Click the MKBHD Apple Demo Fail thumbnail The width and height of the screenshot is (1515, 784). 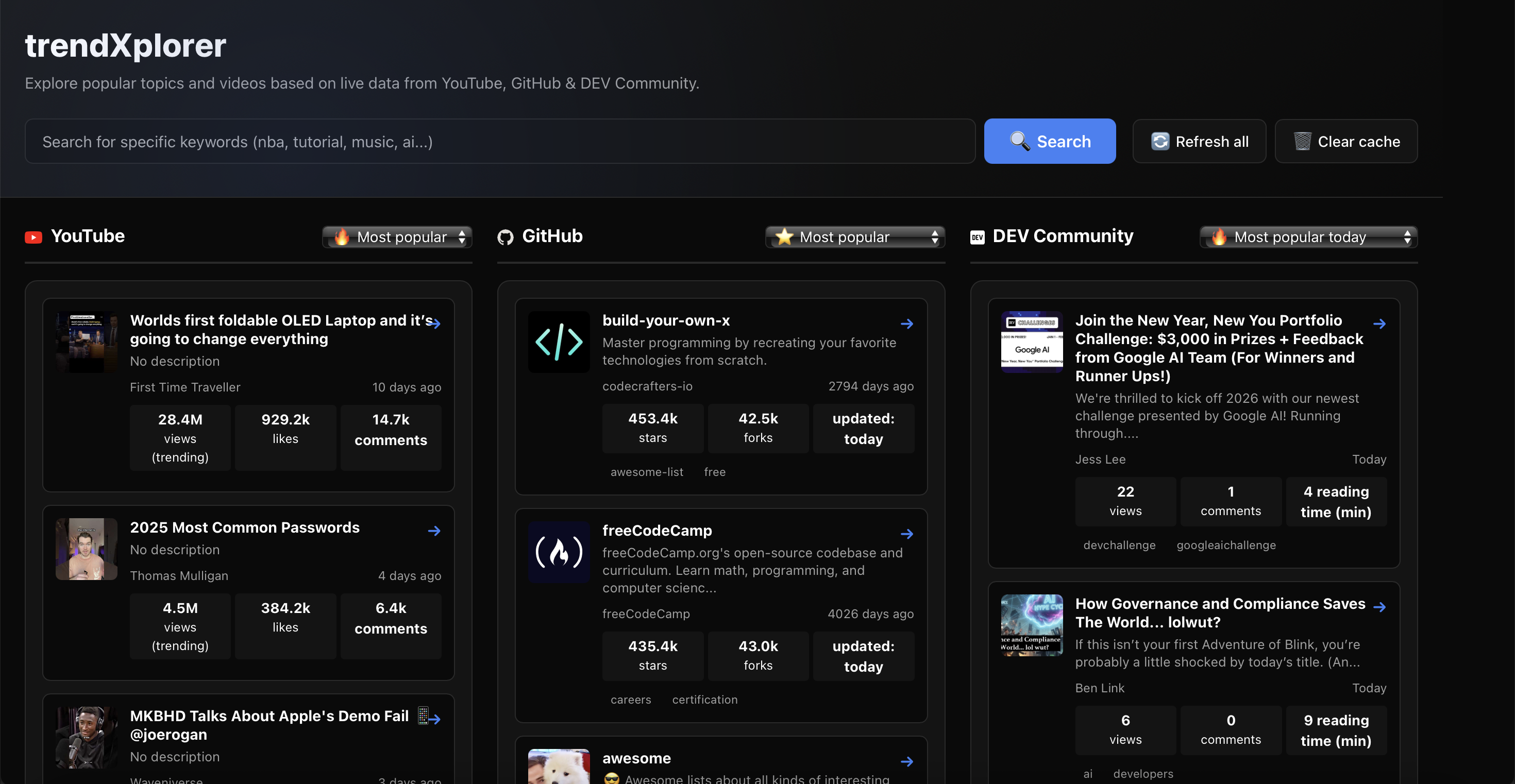(x=87, y=738)
